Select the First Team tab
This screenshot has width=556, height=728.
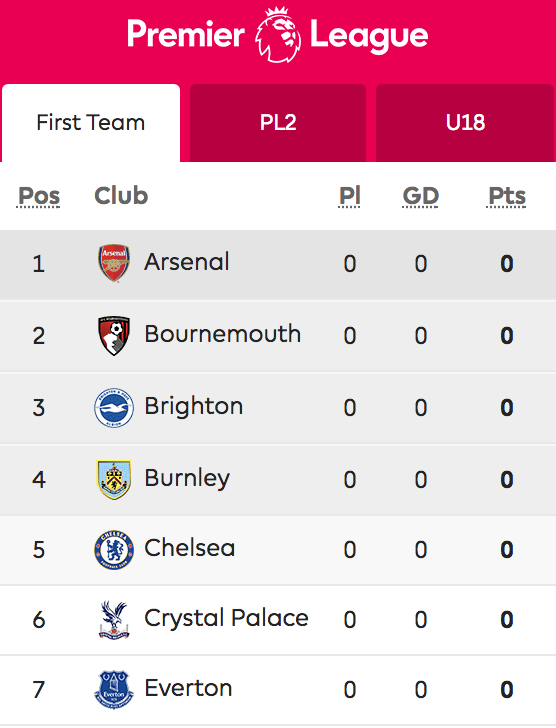(x=91, y=123)
